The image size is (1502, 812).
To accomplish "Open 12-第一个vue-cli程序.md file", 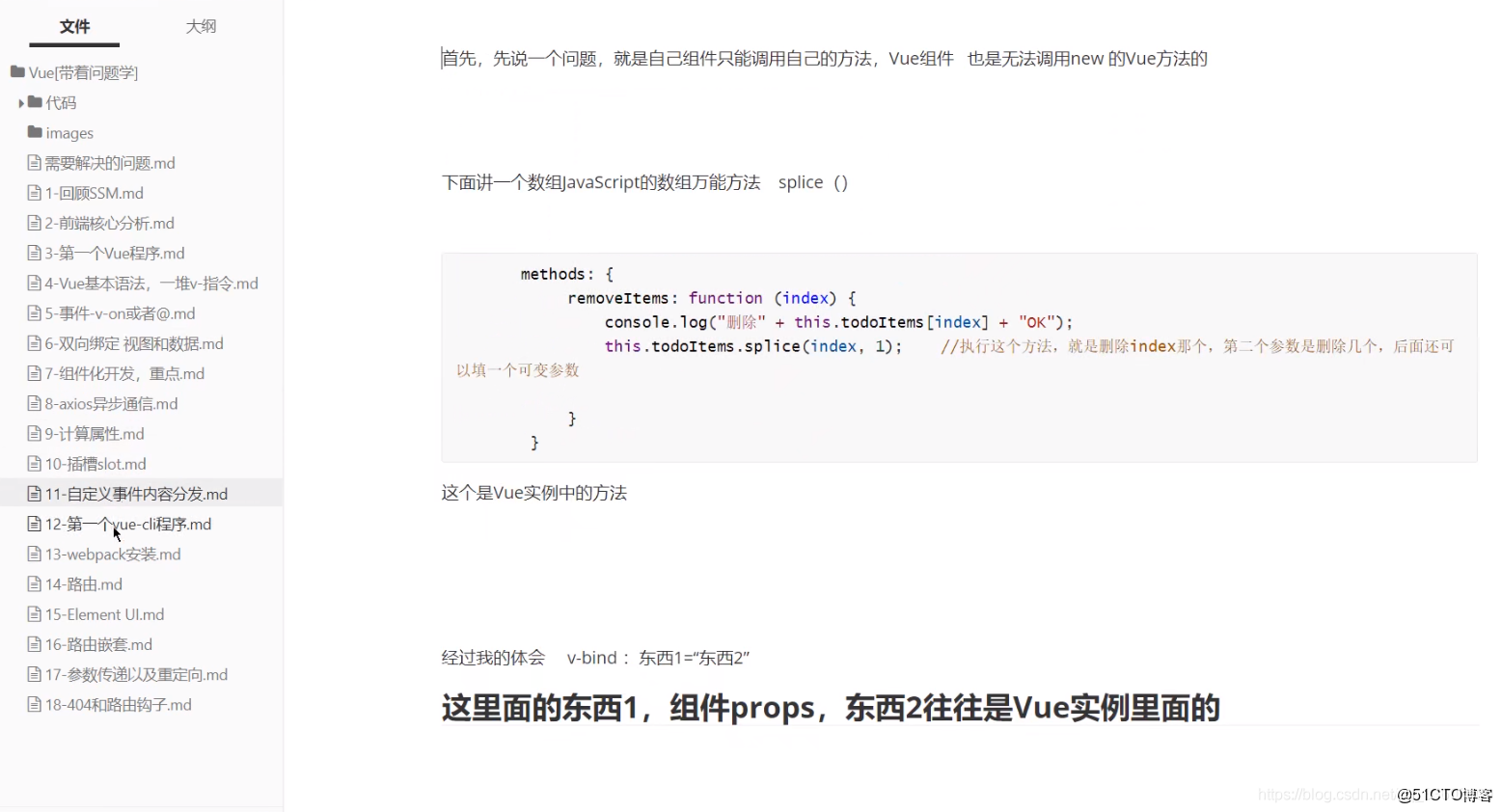I will 128,524.
